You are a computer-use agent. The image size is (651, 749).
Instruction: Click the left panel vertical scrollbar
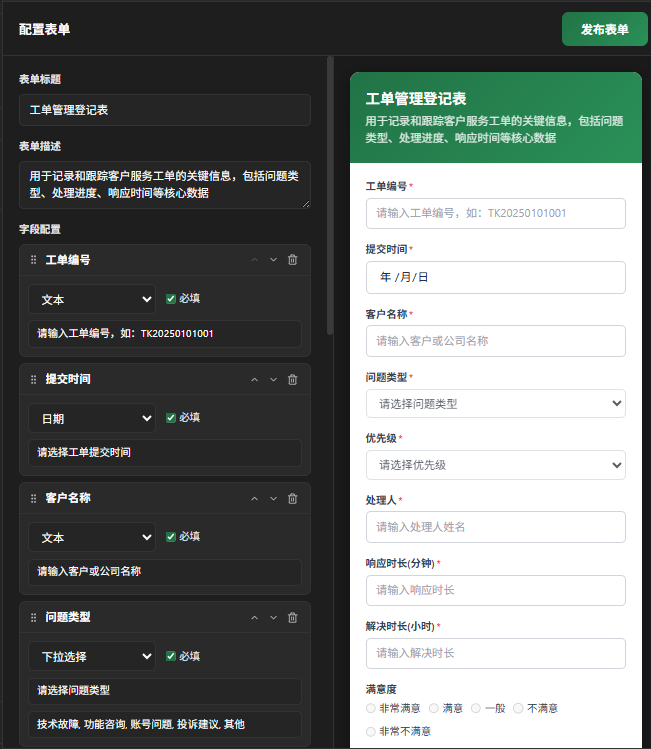click(330, 196)
